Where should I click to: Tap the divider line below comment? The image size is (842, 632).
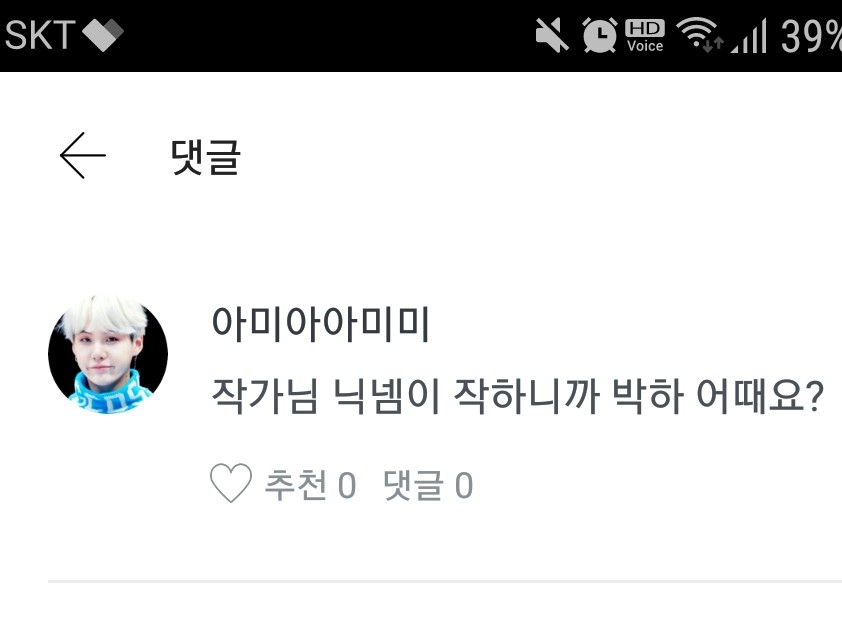pyautogui.click(x=445, y=581)
